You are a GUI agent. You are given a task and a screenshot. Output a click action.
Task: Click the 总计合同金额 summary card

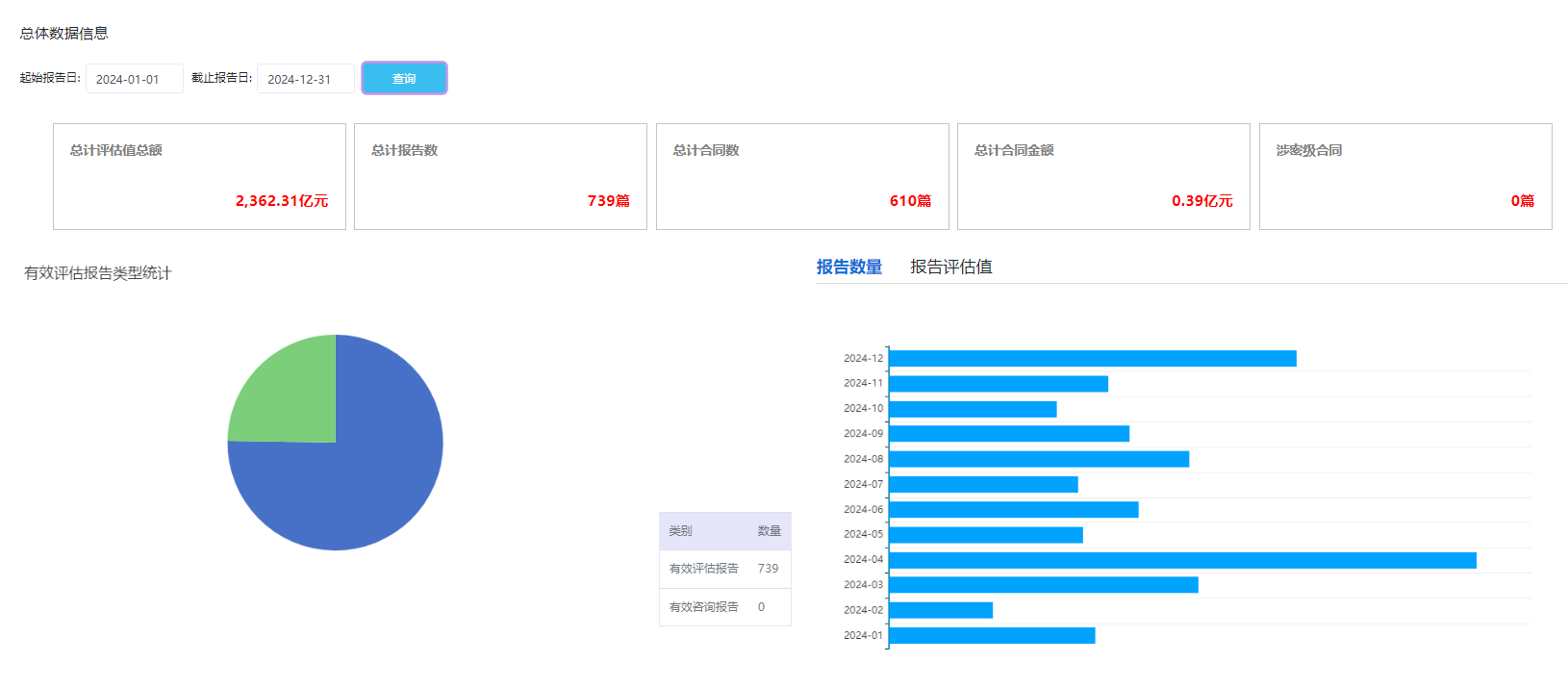[1103, 176]
